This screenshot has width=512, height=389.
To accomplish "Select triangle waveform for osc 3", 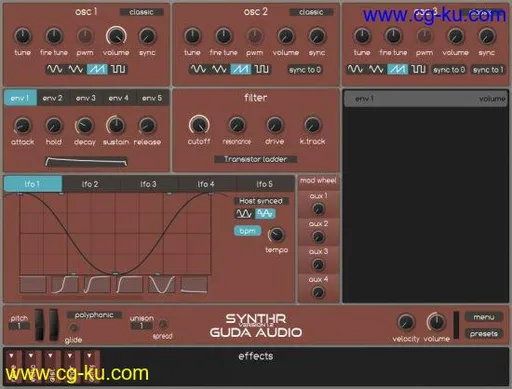I will 377,69.
